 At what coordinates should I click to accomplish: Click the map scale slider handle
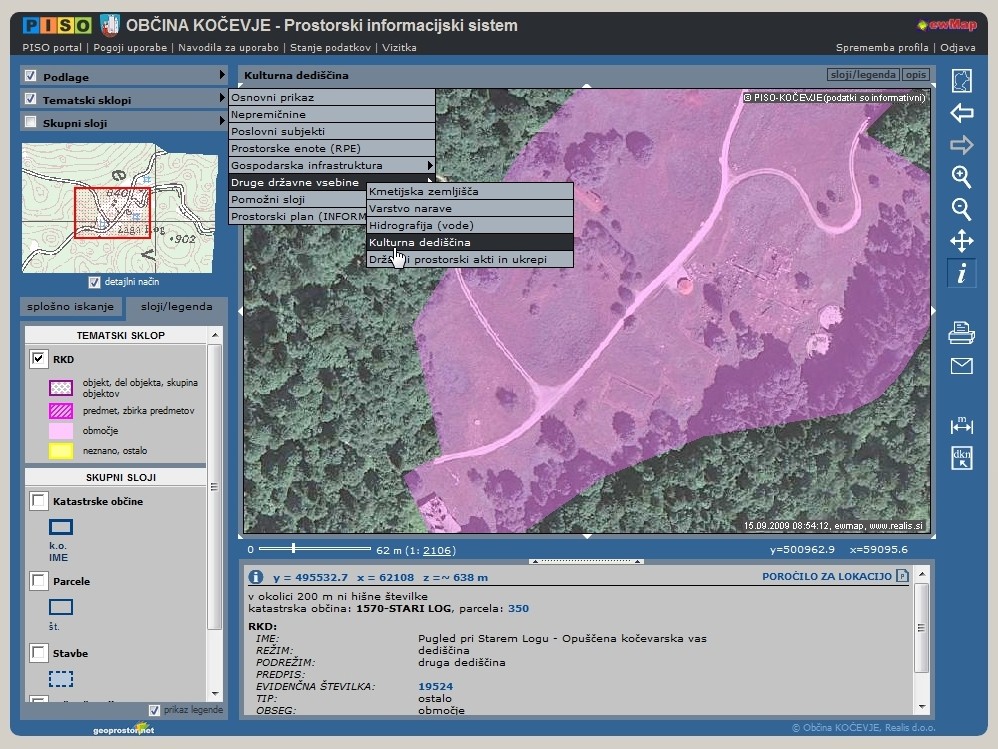tap(293, 548)
